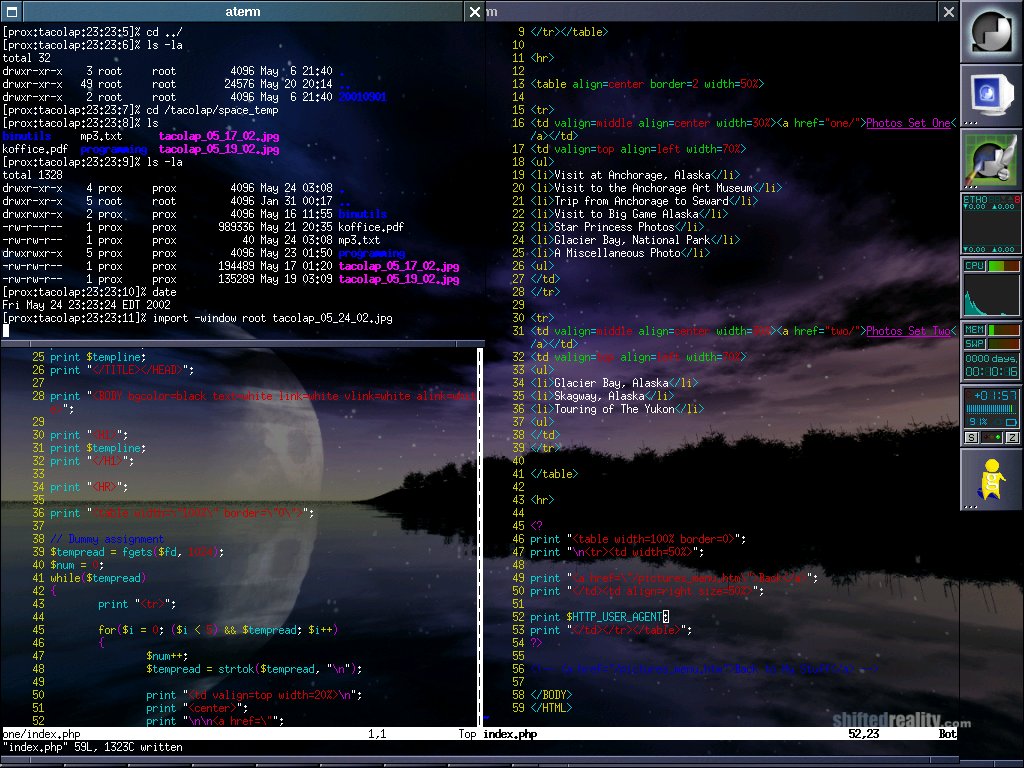
Task: Launch the terminal monitor dock icon
Action: coord(991,95)
